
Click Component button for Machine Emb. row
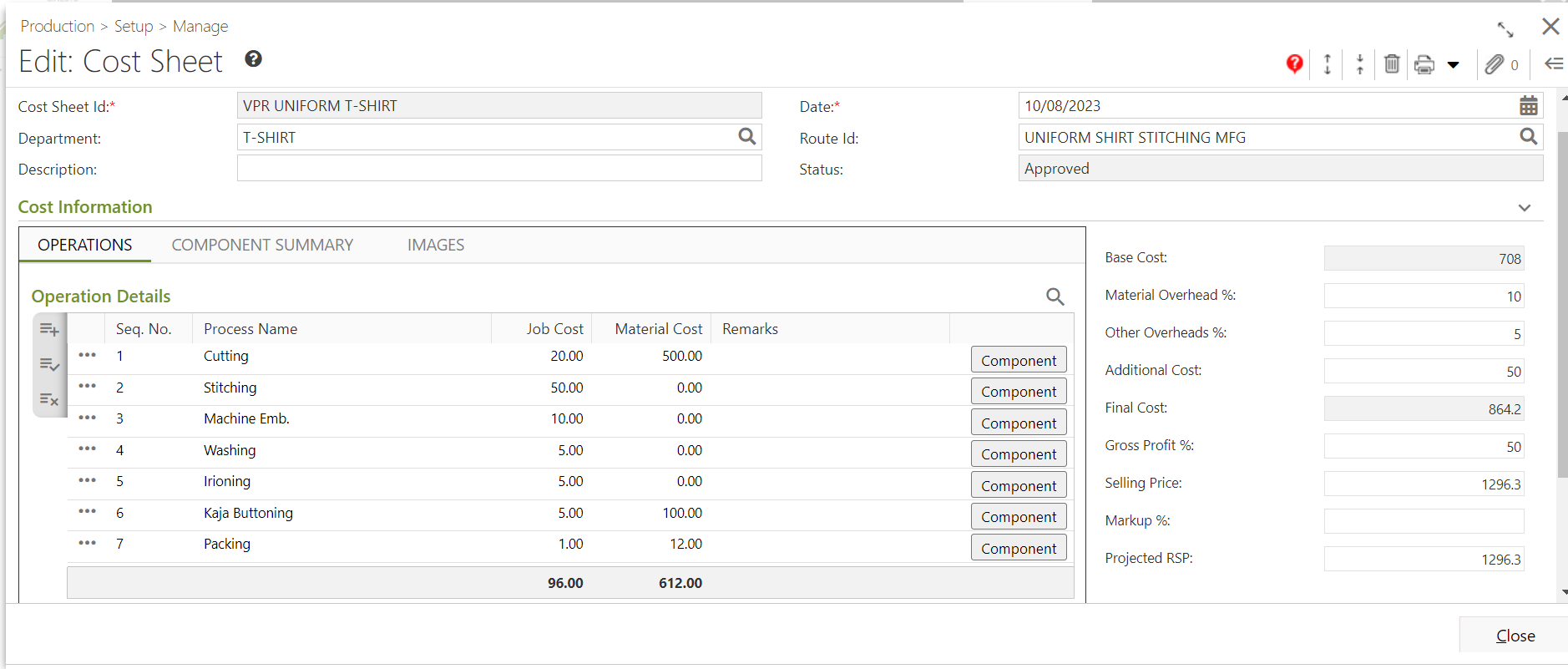click(1019, 423)
